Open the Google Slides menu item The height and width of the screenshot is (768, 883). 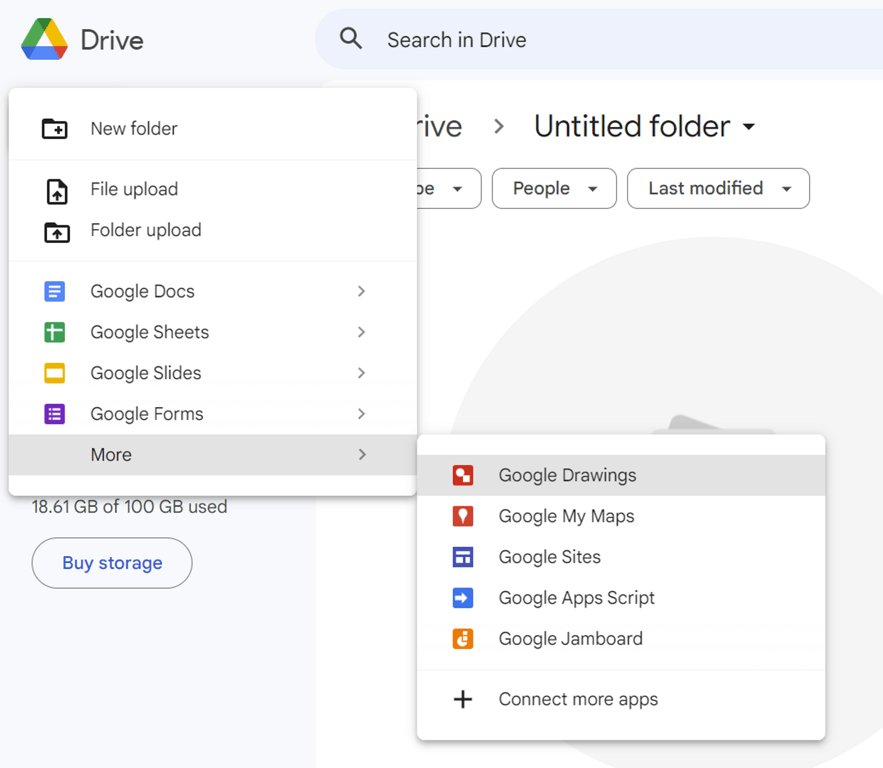coord(213,373)
